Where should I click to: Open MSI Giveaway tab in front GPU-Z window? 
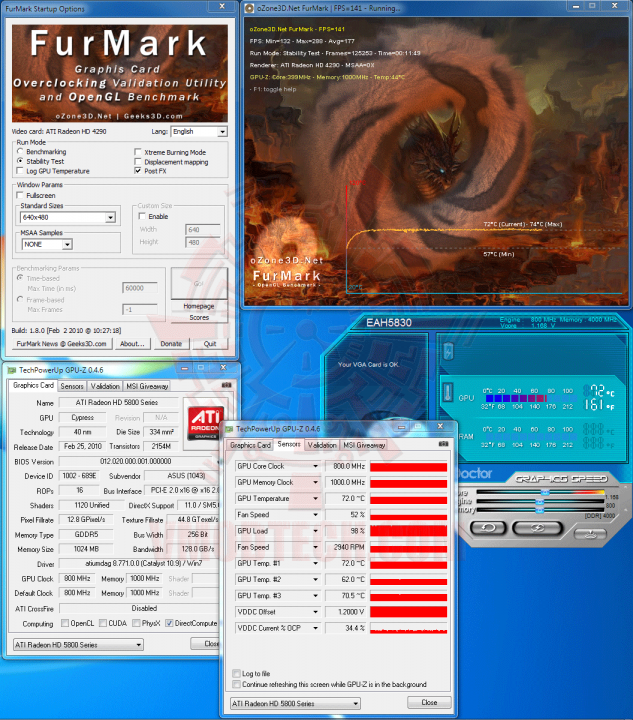364,445
